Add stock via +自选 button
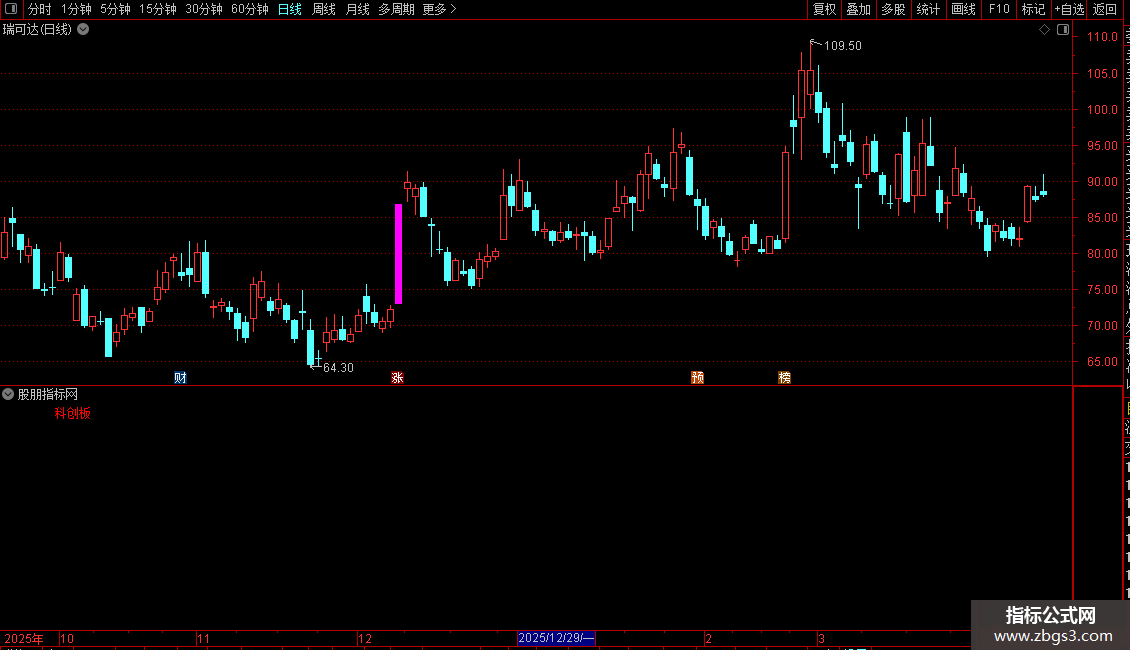Viewport: 1130px width, 650px height. [x=1069, y=9]
